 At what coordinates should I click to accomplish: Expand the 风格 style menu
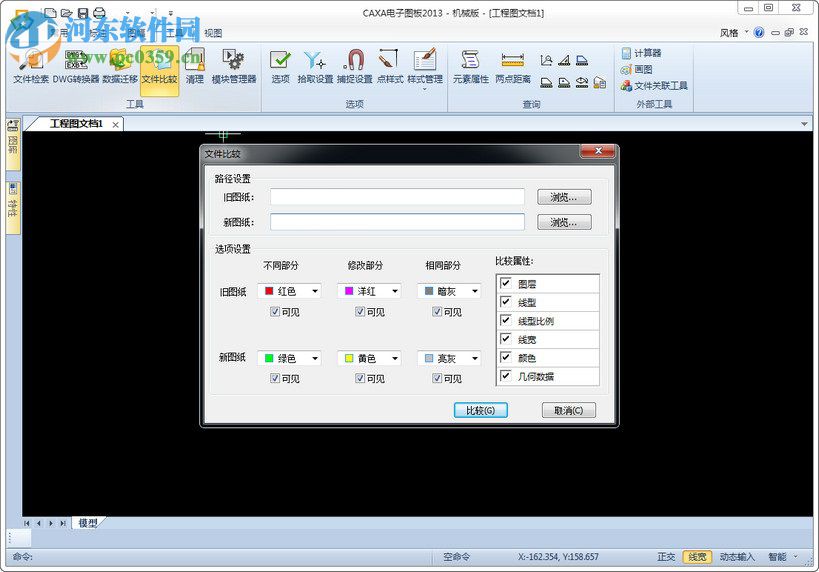pos(734,32)
